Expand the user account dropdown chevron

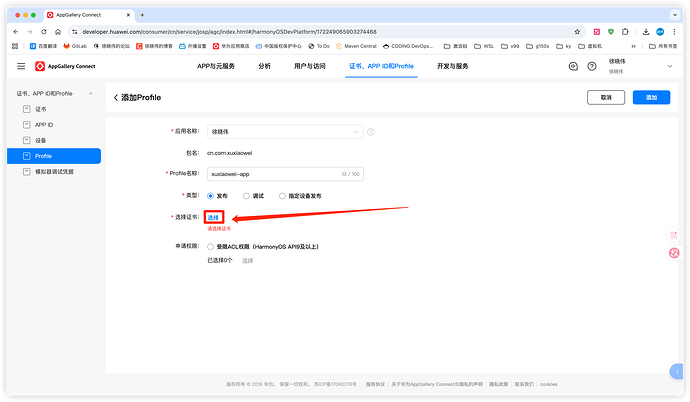670,66
